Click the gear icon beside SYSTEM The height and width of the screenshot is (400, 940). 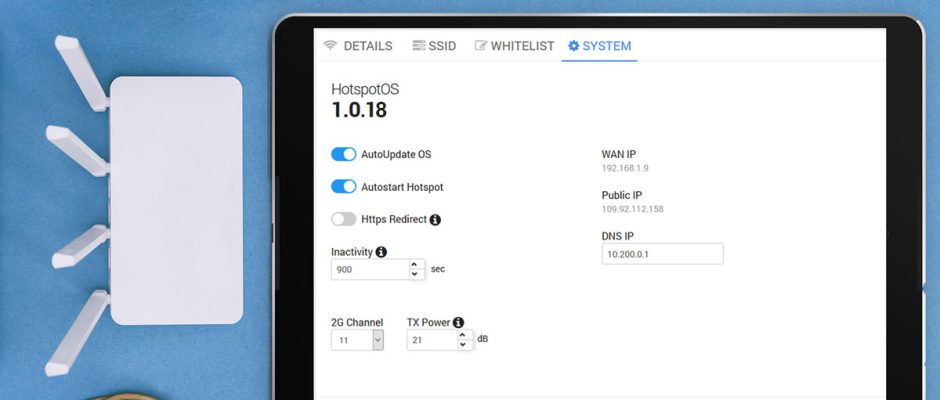coord(574,46)
